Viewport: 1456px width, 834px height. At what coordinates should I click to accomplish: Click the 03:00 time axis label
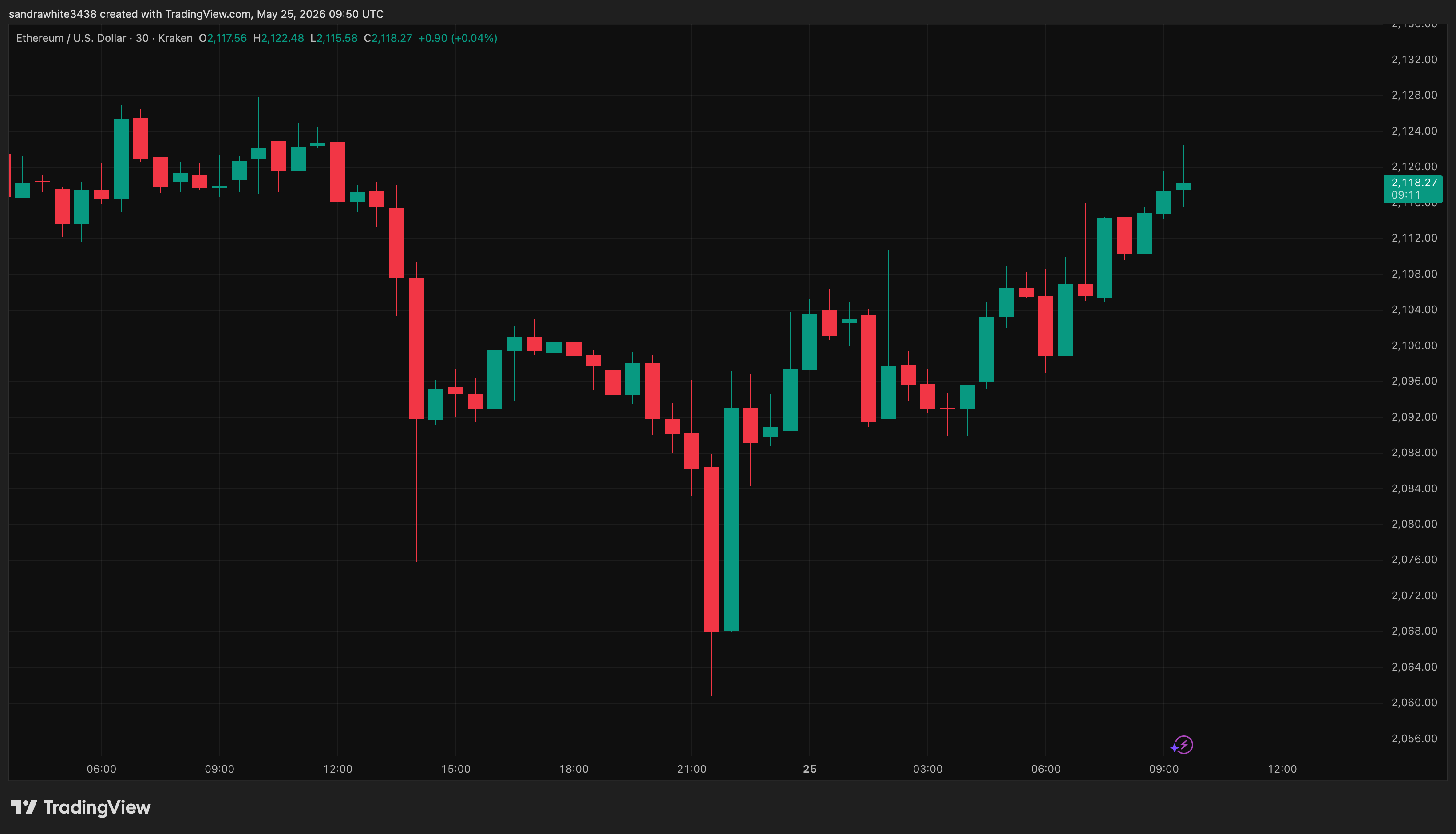pyautogui.click(x=928, y=769)
